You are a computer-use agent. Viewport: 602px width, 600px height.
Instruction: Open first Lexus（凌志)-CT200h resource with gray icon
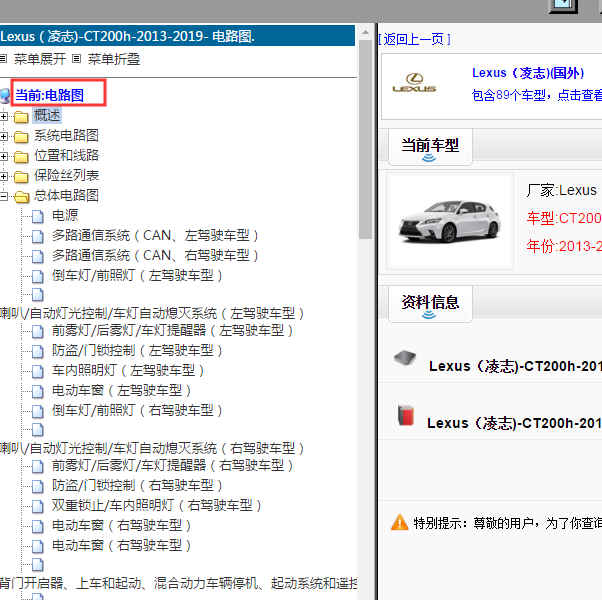point(515,367)
